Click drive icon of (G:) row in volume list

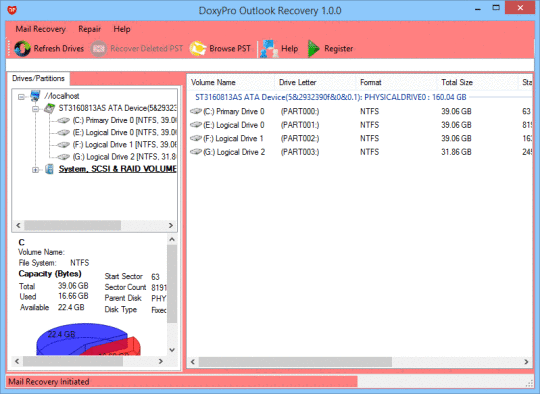coord(196,152)
